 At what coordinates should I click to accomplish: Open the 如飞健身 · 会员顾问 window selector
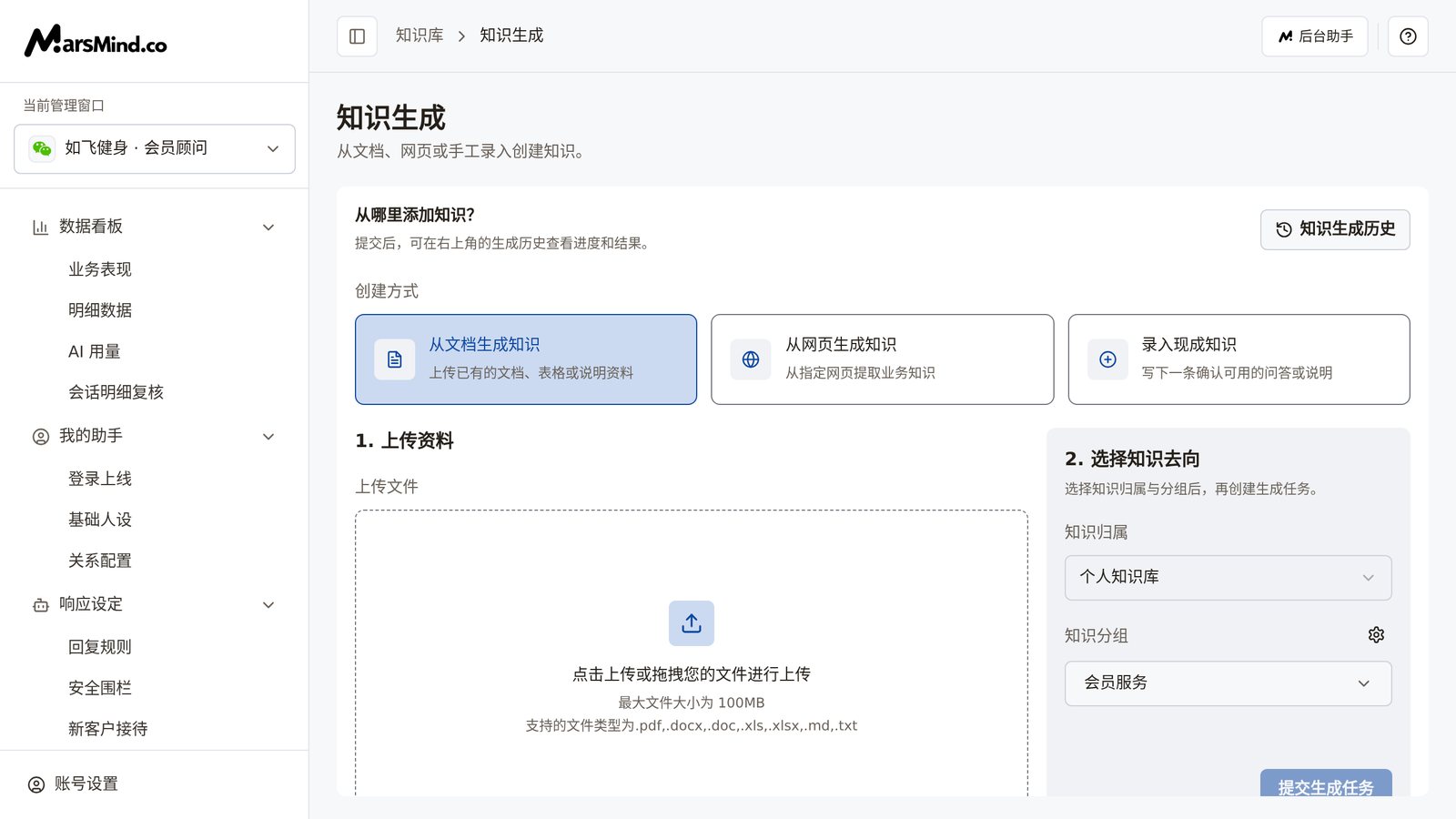(155, 148)
